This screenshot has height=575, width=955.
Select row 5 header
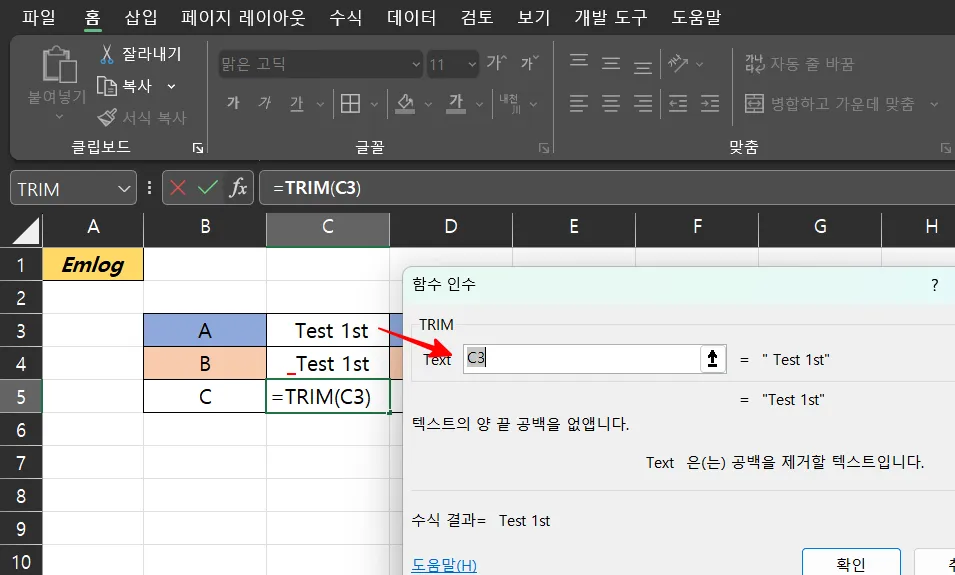click(x=21, y=397)
